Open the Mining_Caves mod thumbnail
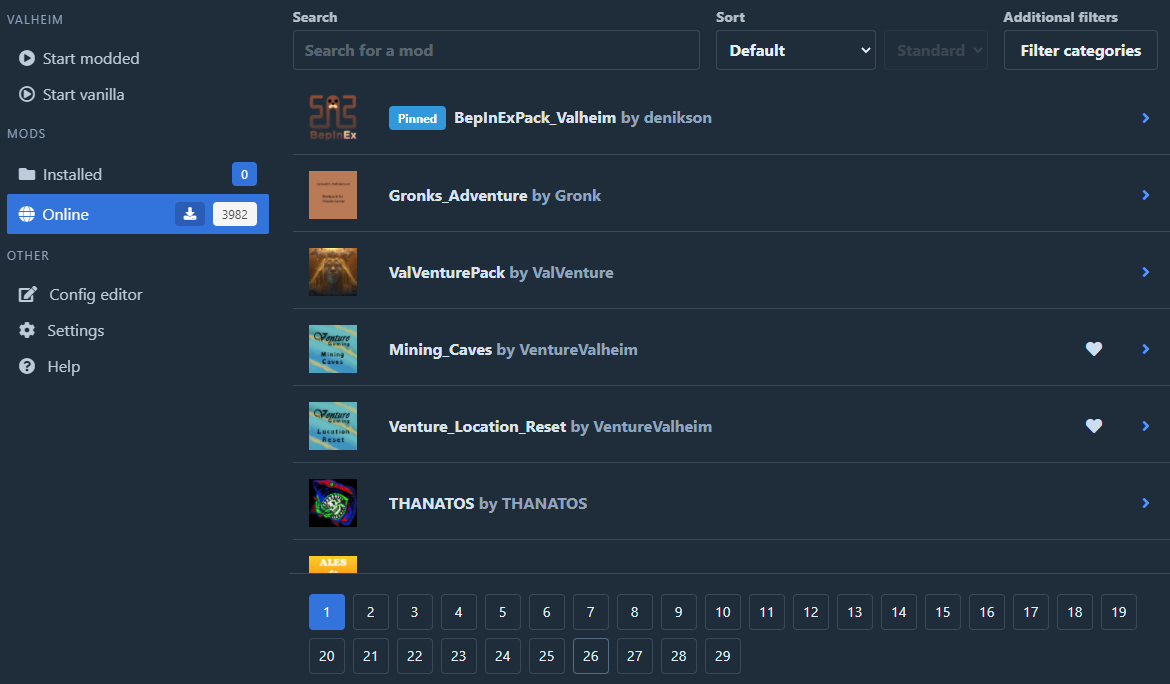1170x684 pixels. pos(333,349)
